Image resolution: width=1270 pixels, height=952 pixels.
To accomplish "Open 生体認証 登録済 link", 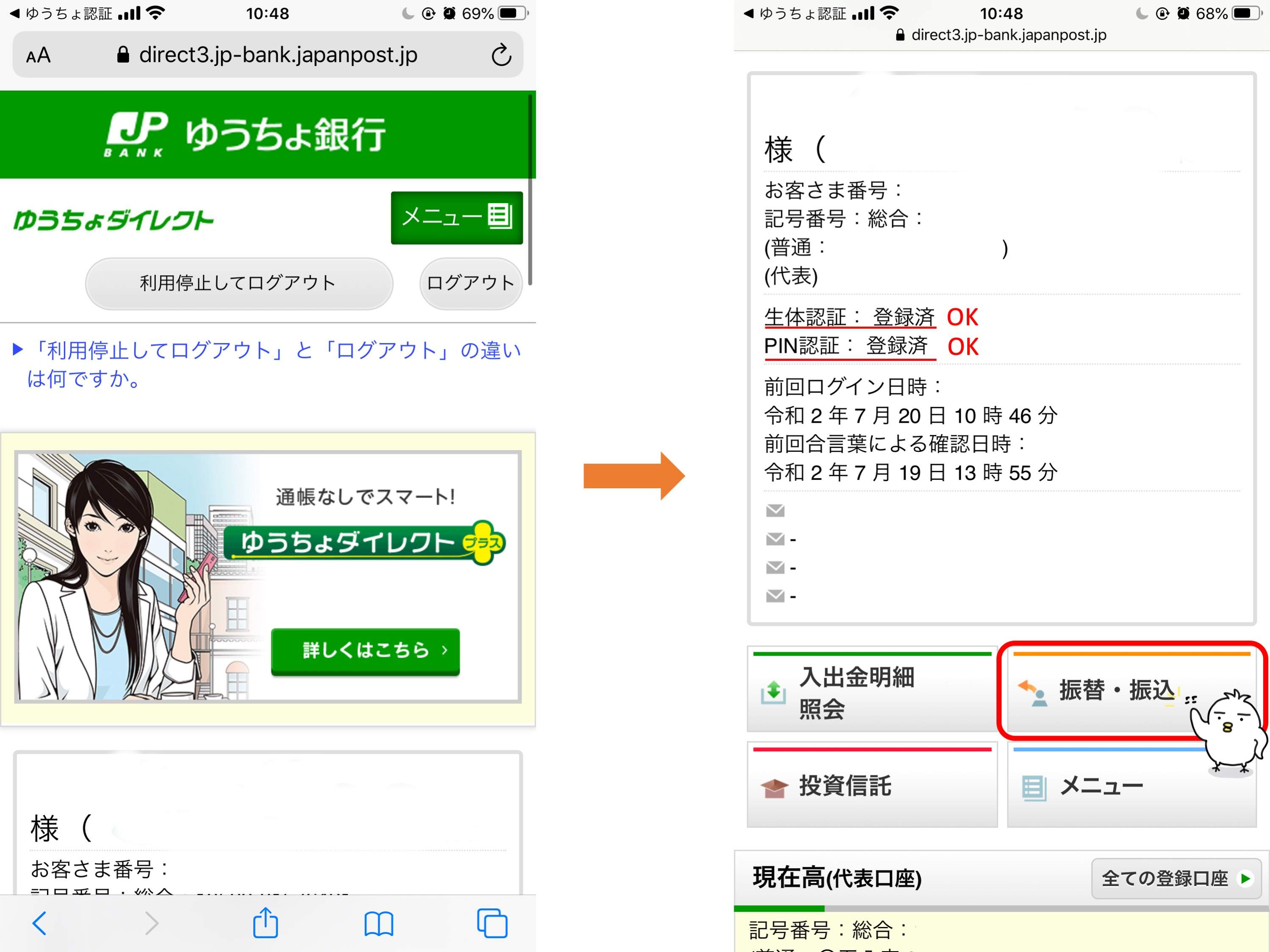I will 850,317.
